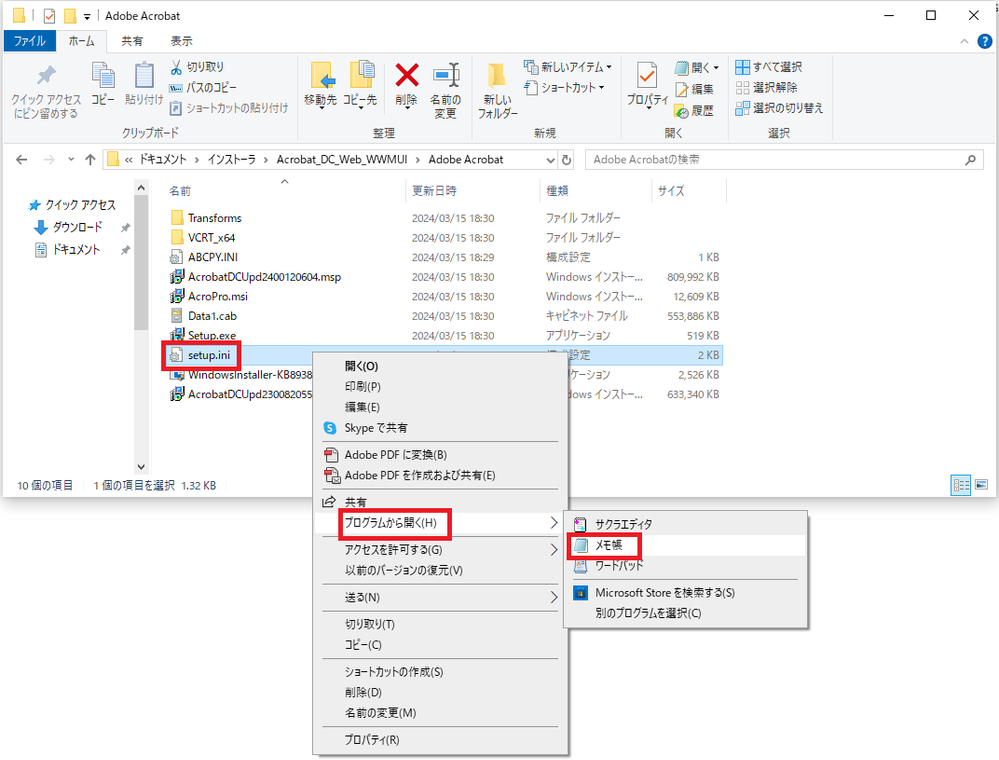Switch to large icons view toggle
This screenshot has height=760, width=999.
point(981,485)
